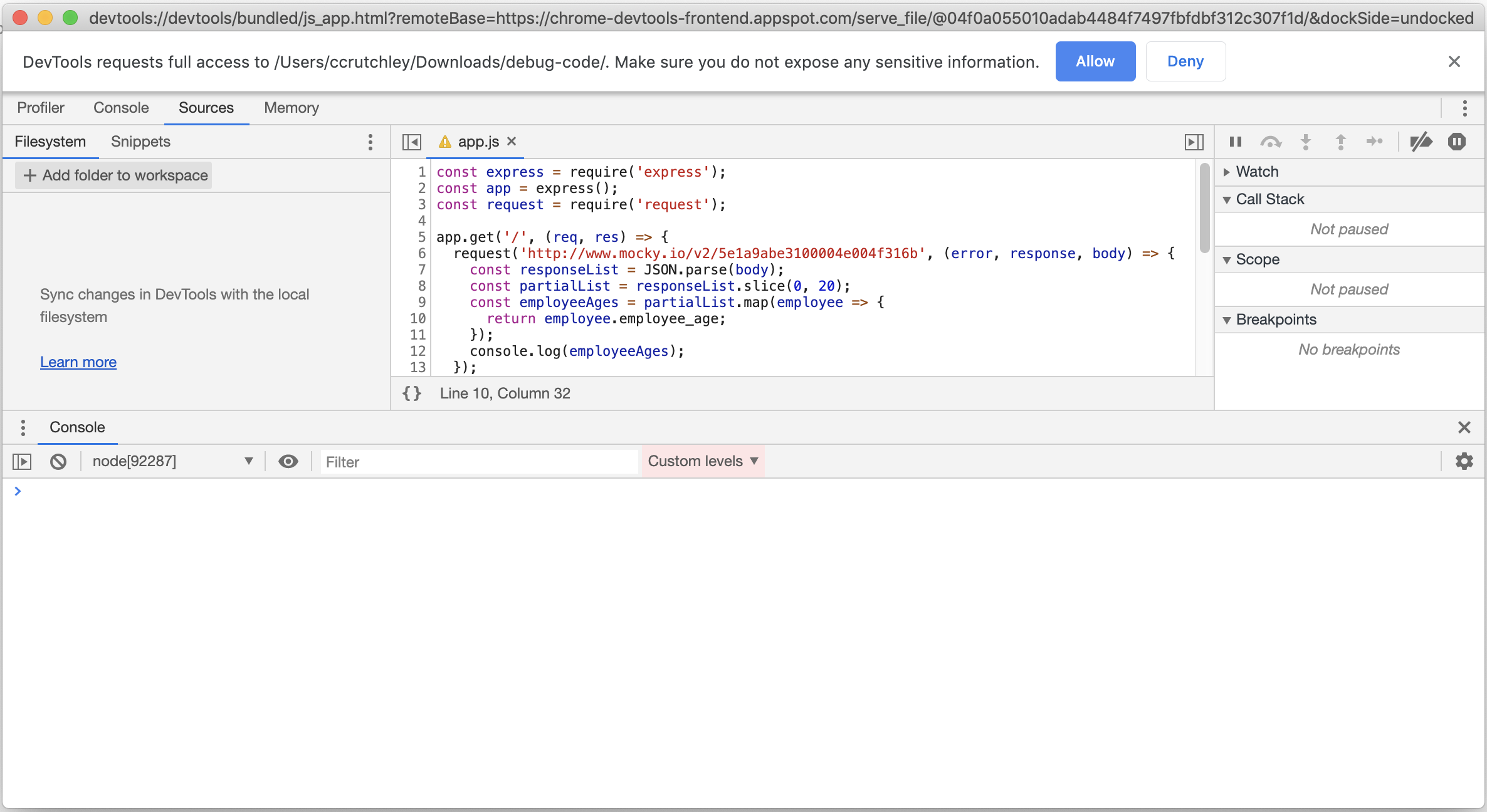Select the Step out of current function icon
Viewport: 1487px width, 812px height.
click(1340, 142)
